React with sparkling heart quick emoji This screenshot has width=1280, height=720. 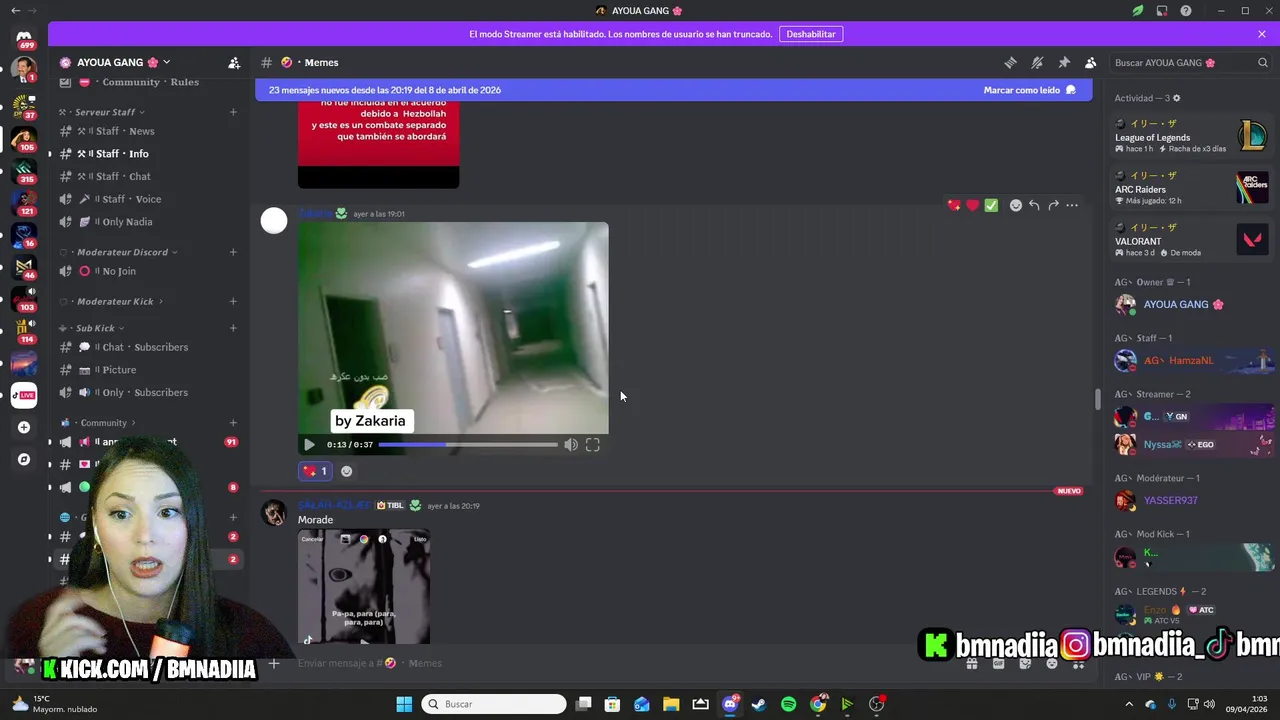point(954,205)
